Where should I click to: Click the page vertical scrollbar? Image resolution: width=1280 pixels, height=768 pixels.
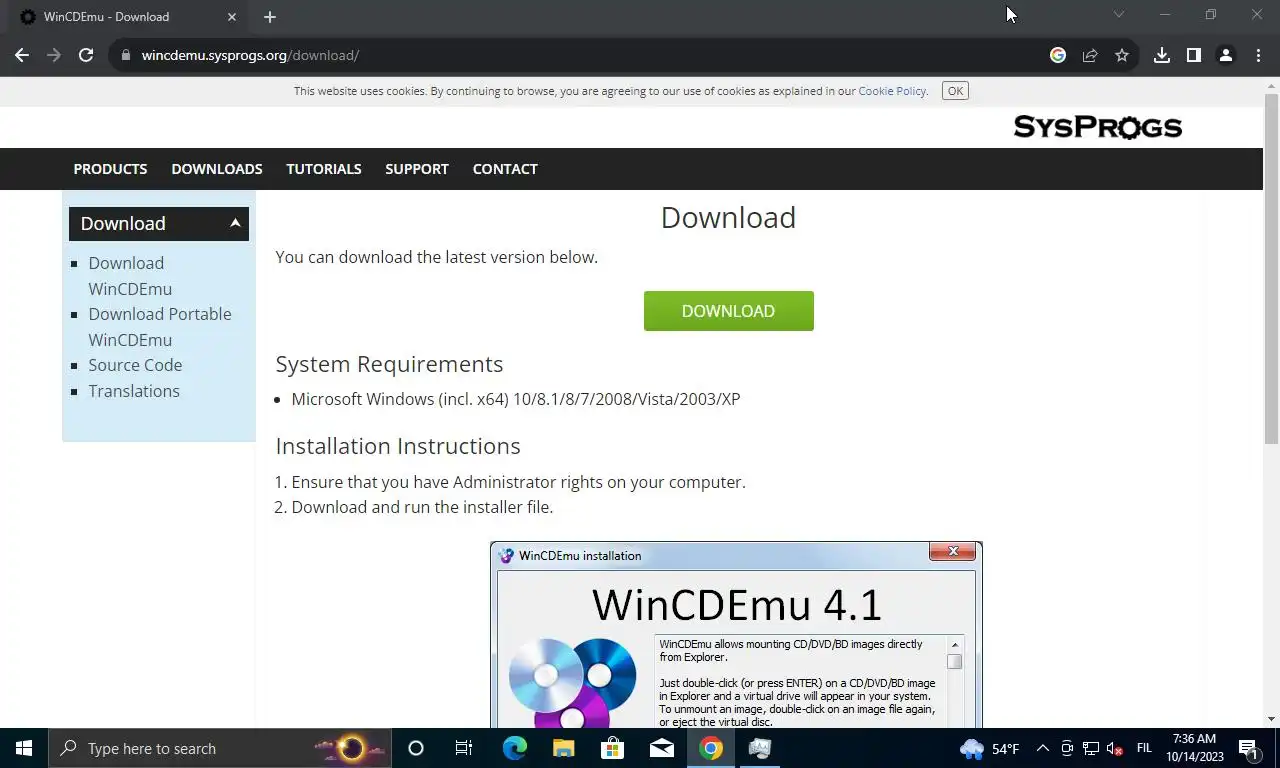point(1271,270)
